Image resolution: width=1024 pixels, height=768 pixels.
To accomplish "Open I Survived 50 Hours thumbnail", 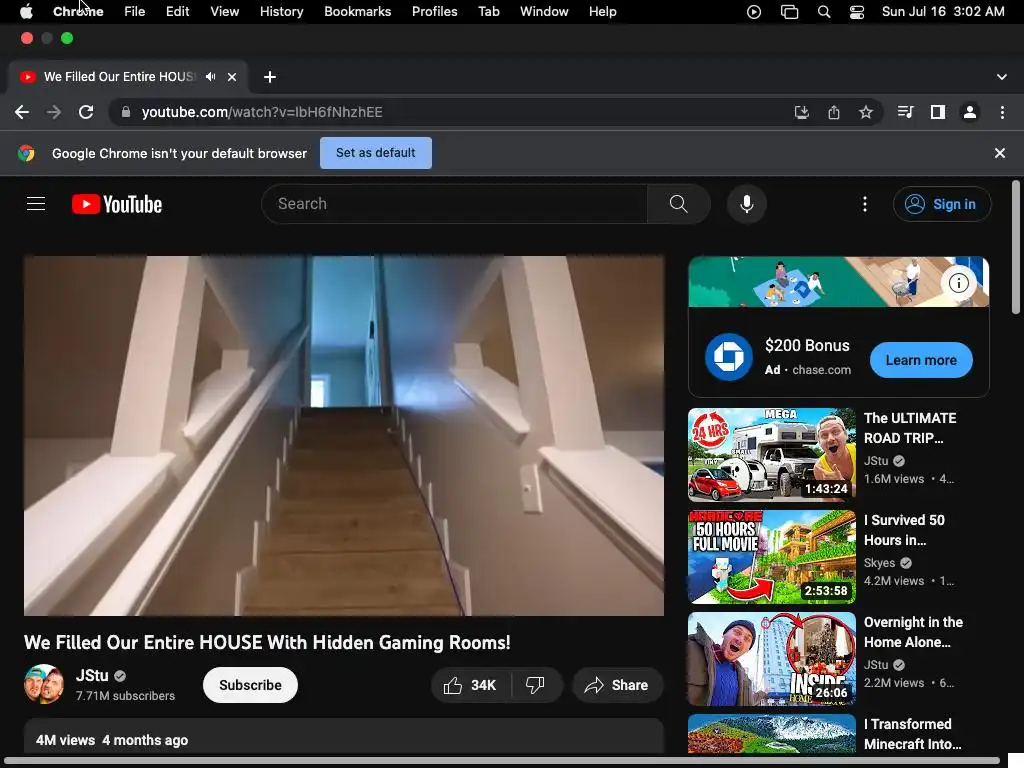I will (771, 556).
